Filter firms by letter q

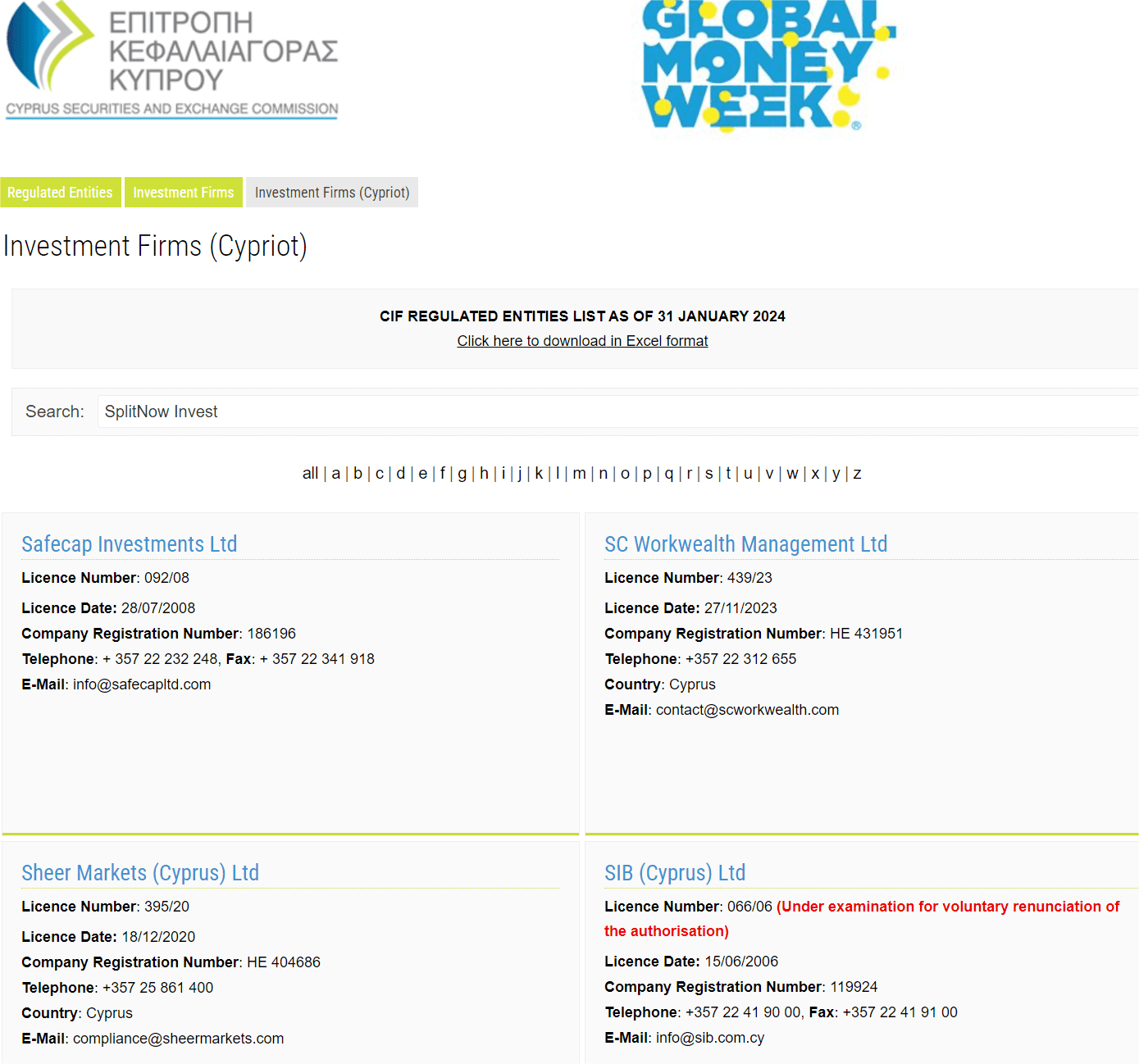(669, 474)
